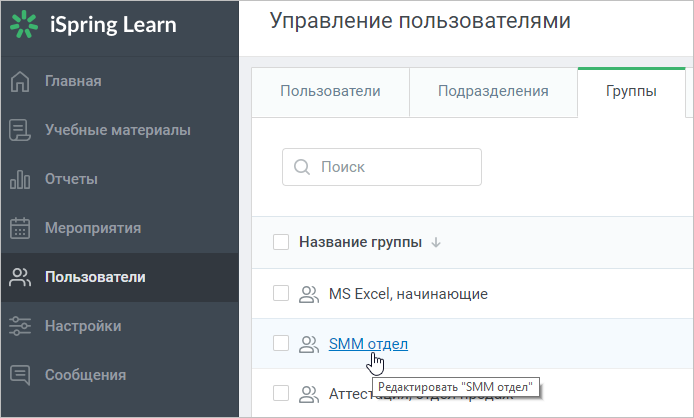Click group icon of Аттестация row
694x418 pixels.
pyautogui.click(x=309, y=394)
